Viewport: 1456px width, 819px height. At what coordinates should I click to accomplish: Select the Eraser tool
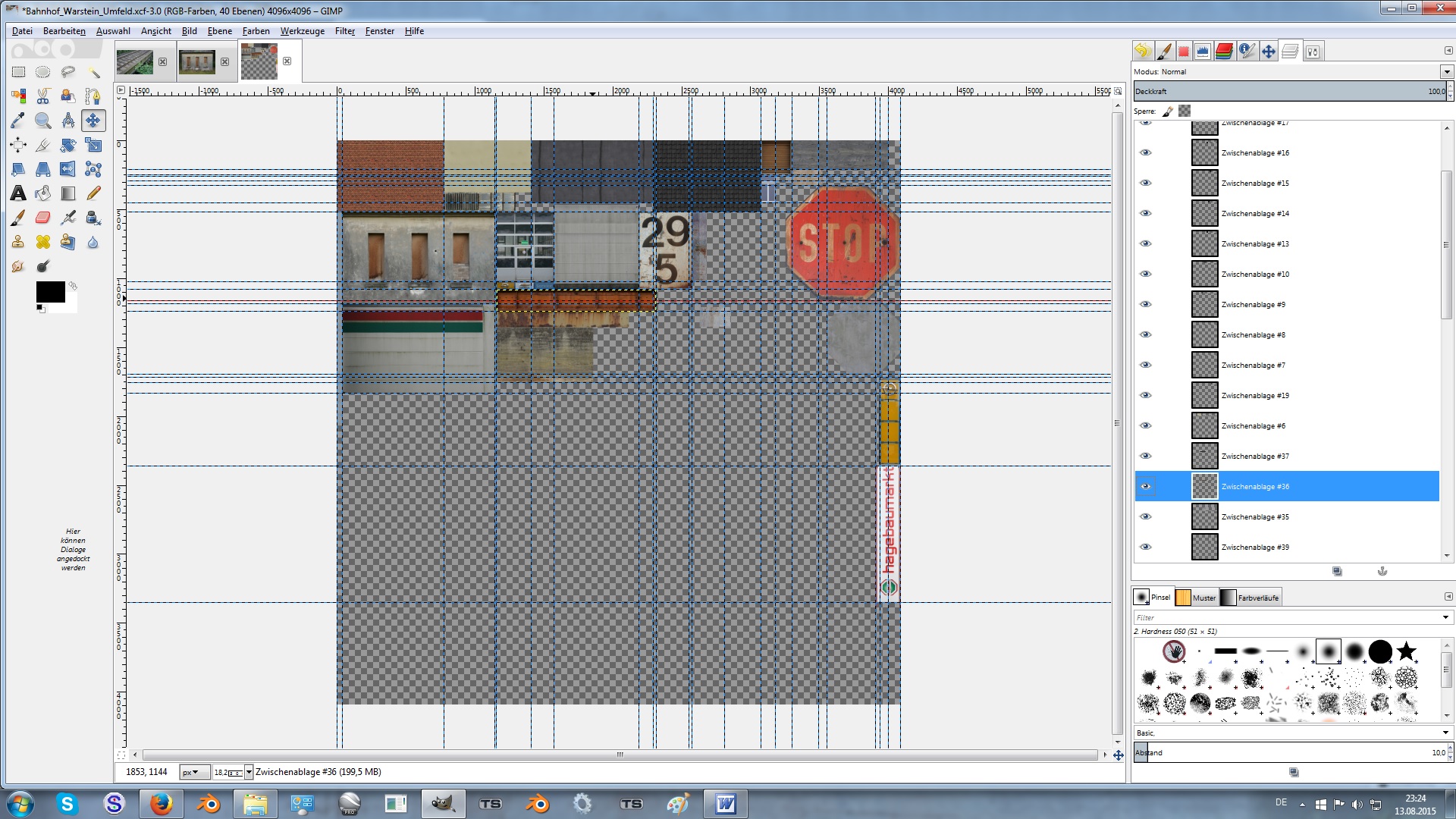(43, 218)
